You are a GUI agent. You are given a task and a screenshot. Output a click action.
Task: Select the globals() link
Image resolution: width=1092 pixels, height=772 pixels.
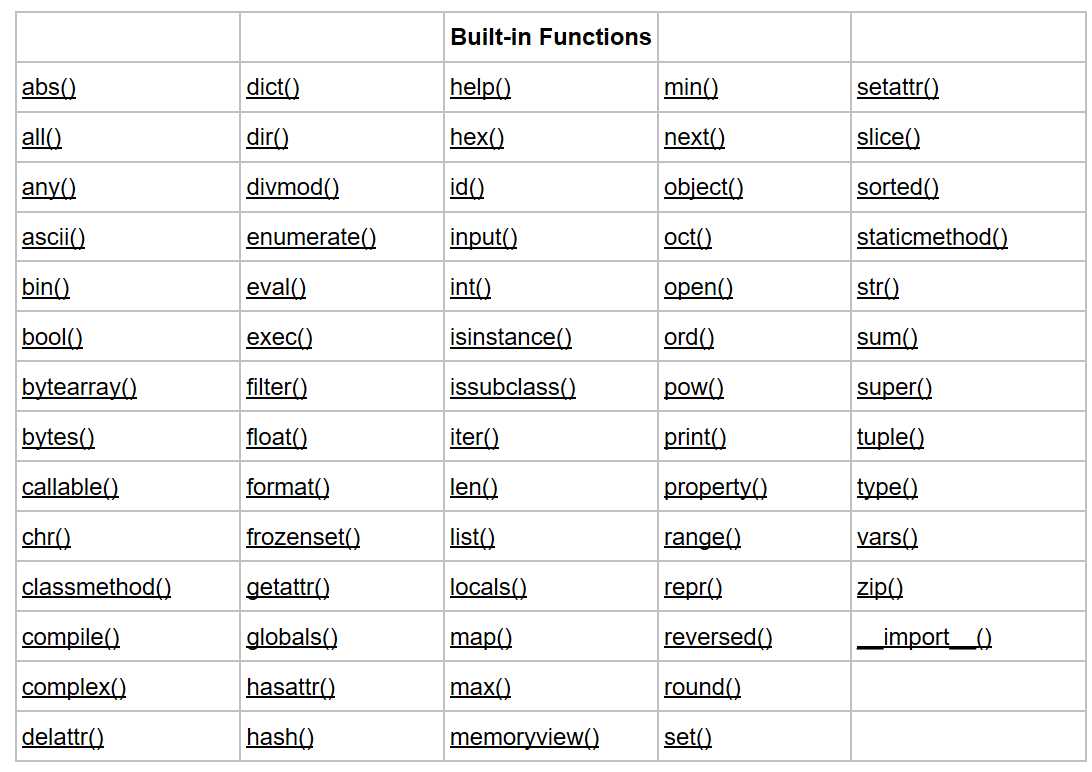point(292,638)
